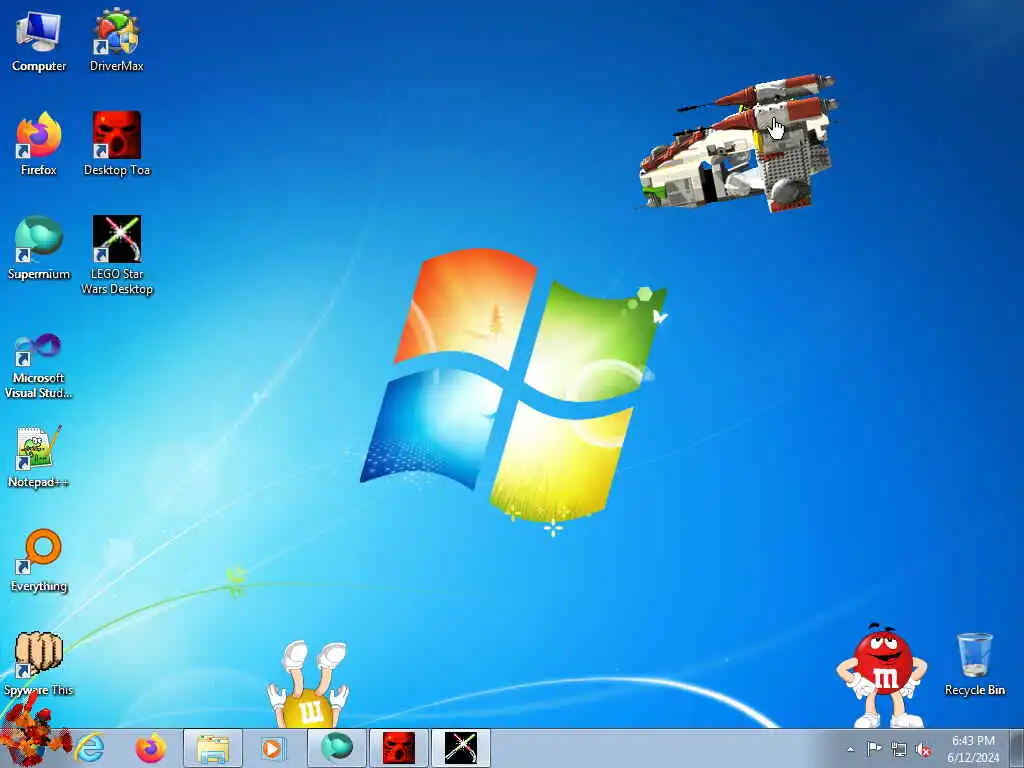Switch to Desktop Toa taskbar button
The height and width of the screenshot is (768, 1024).
[x=398, y=748]
